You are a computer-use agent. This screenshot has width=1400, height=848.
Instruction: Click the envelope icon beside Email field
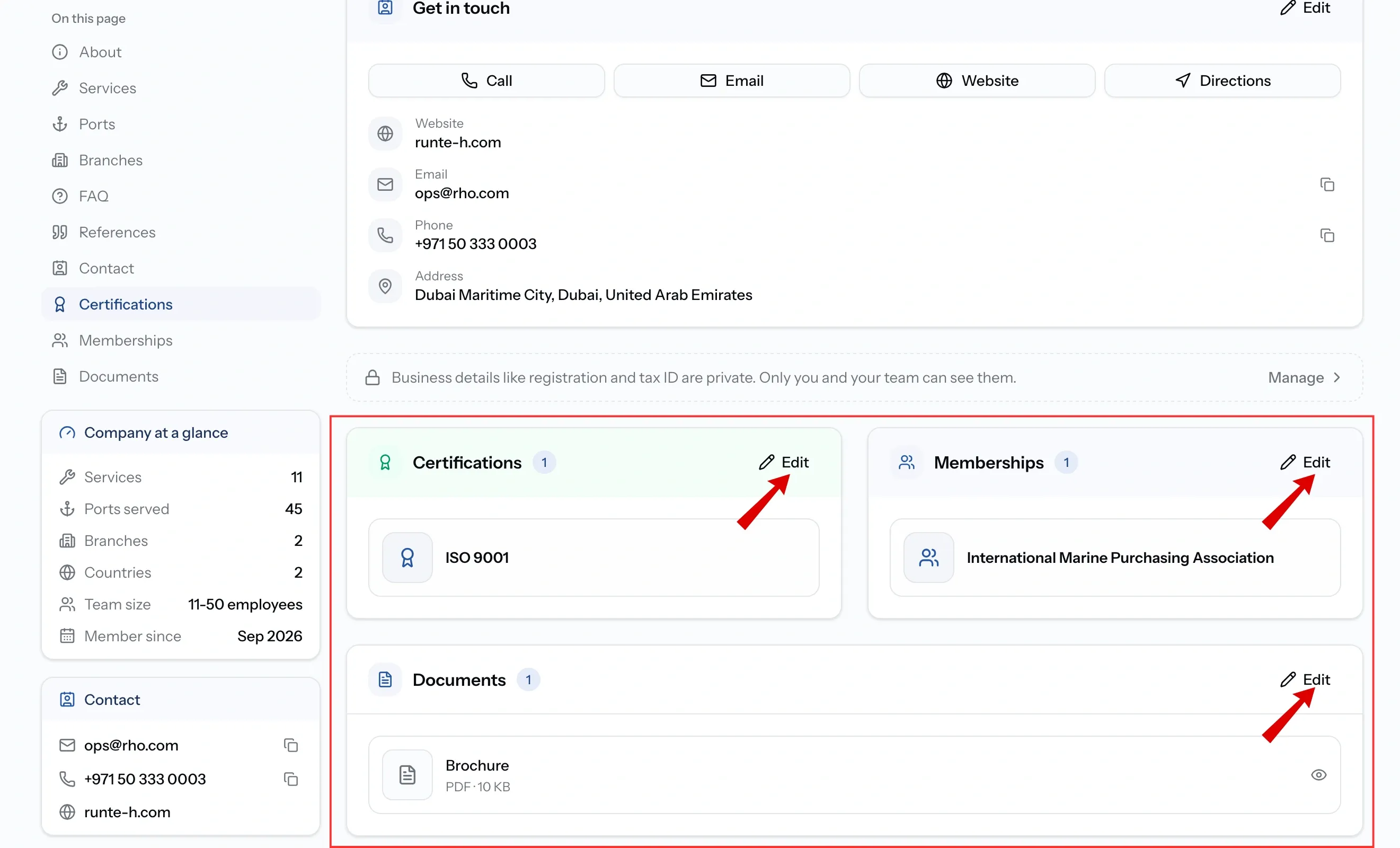click(385, 184)
